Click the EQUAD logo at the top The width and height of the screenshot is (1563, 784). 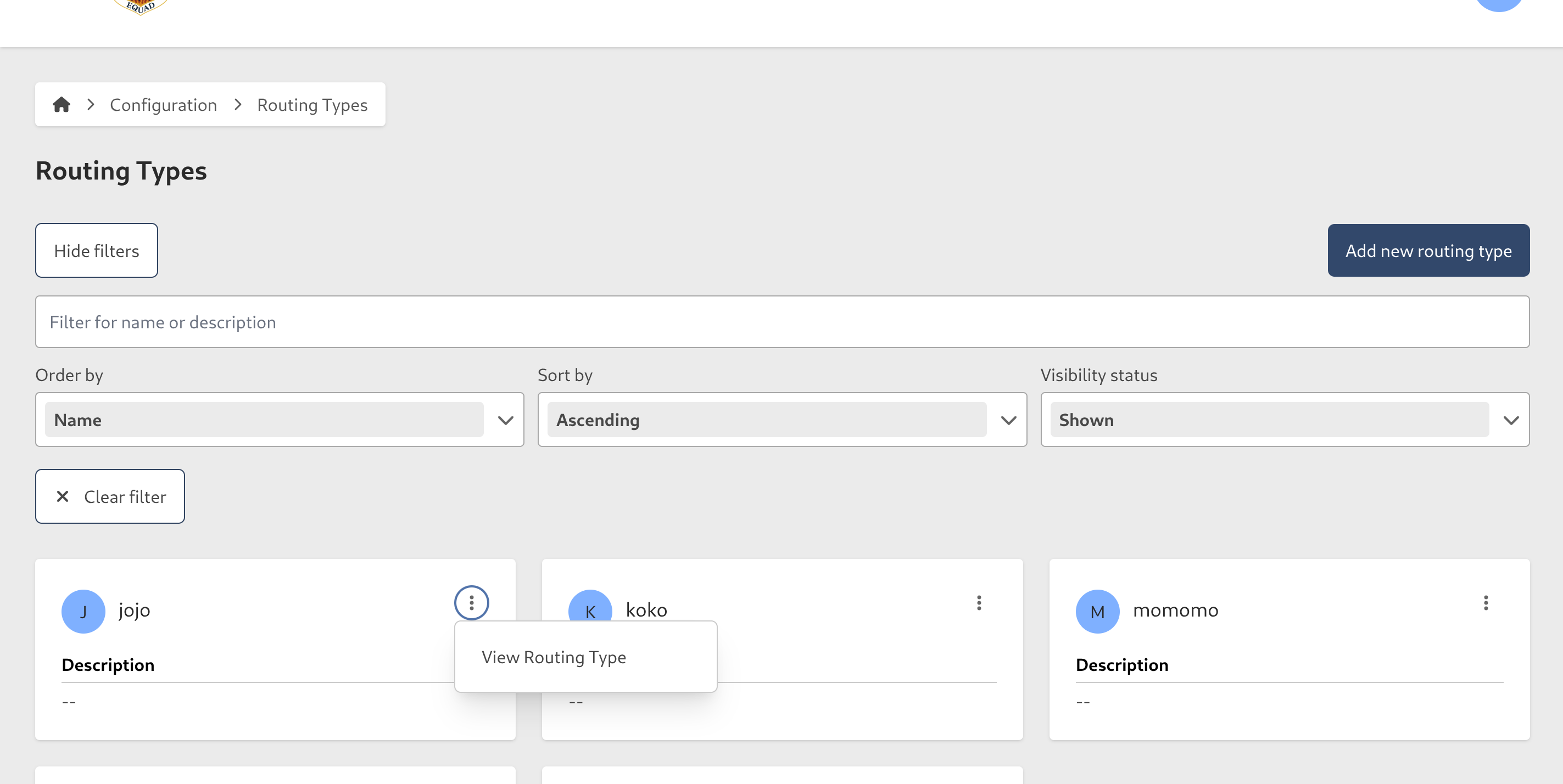coord(139,5)
